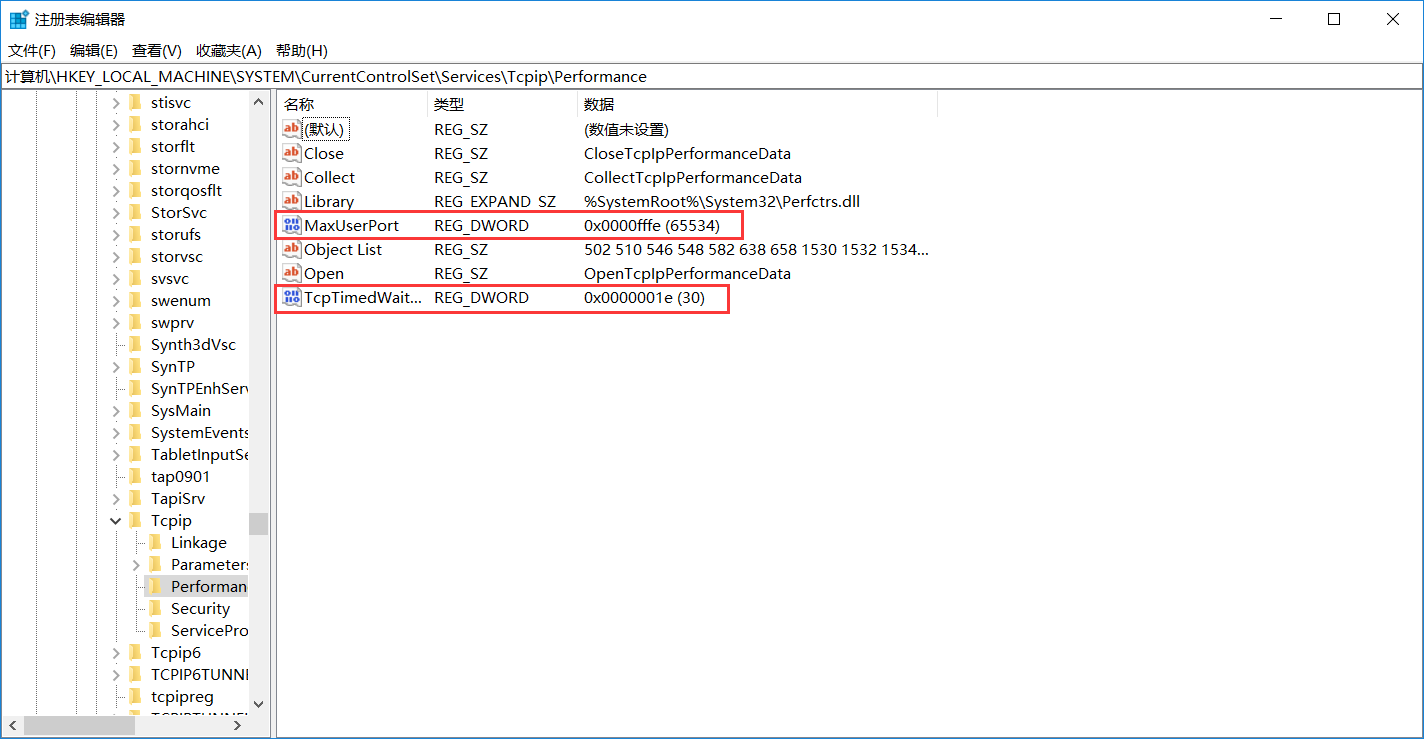The image size is (1424, 739).
Task: Click the registry path address bar
Action: pyautogui.click(x=711, y=76)
